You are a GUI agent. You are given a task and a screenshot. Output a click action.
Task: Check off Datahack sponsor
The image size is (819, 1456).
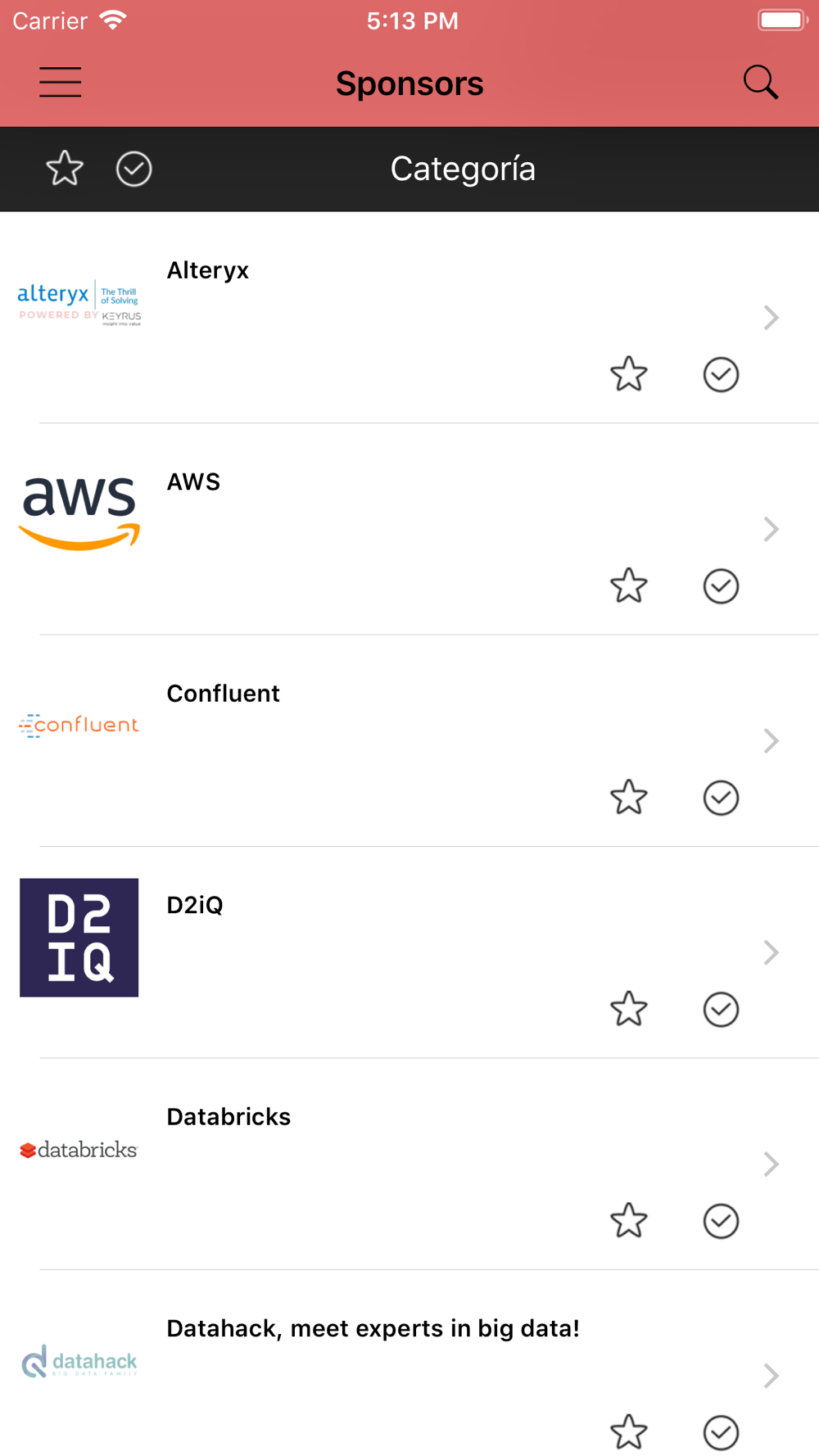(721, 1433)
